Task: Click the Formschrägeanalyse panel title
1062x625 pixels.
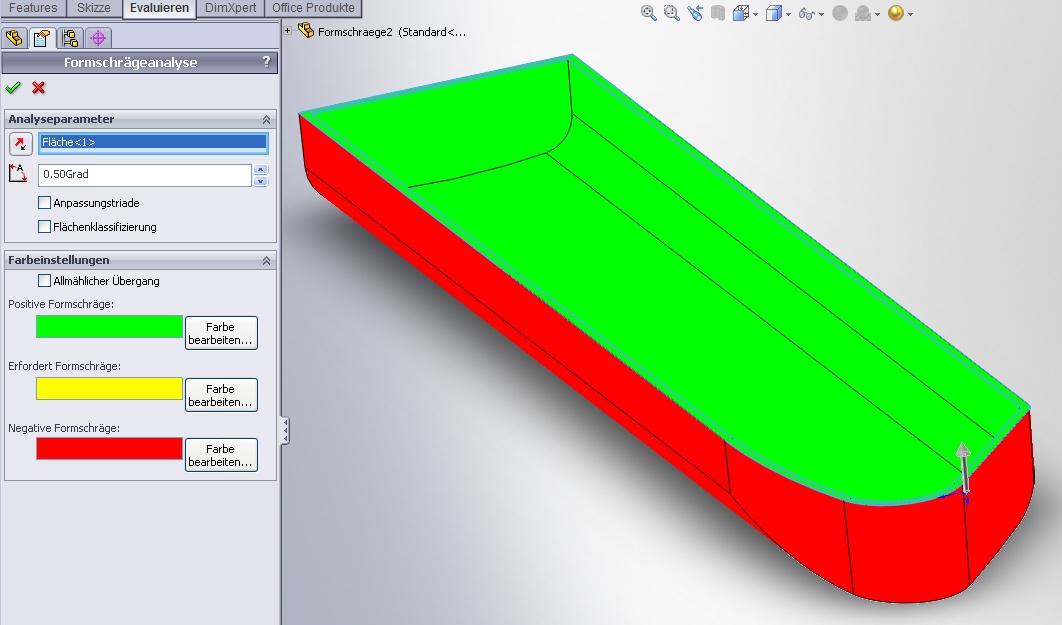Action: click(x=130, y=62)
